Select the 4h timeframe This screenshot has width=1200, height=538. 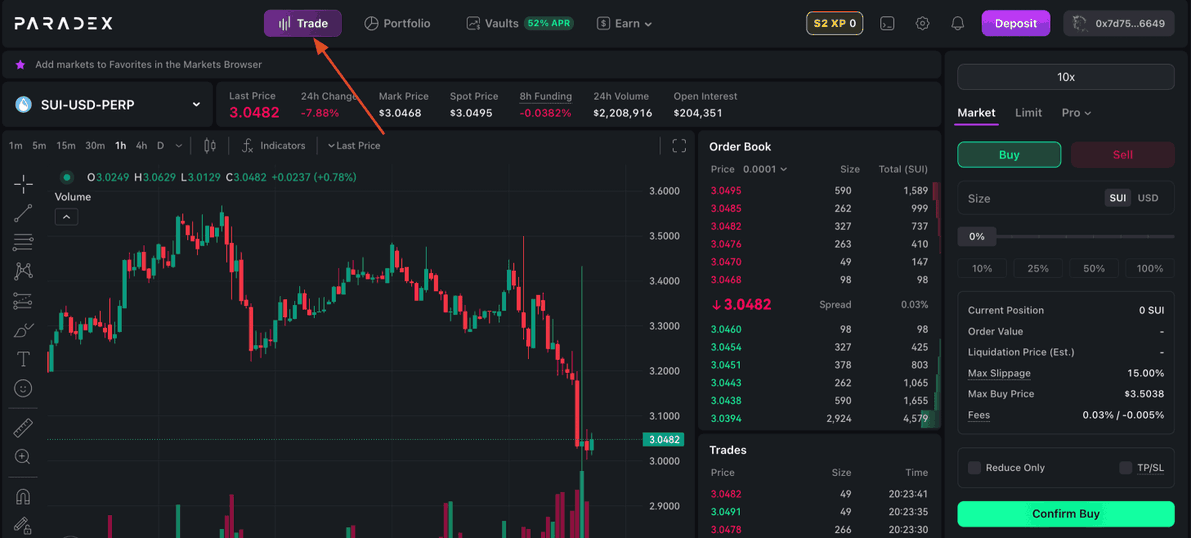pyautogui.click(x=141, y=146)
